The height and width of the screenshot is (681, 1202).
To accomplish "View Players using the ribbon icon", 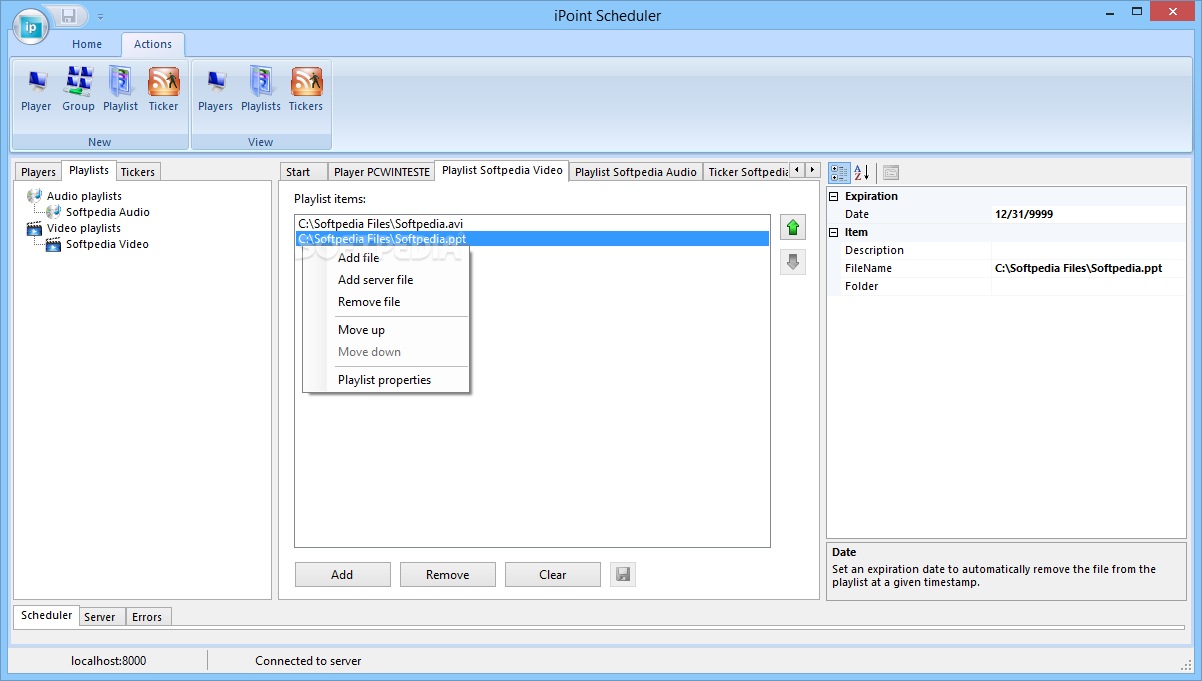I will 215,89.
